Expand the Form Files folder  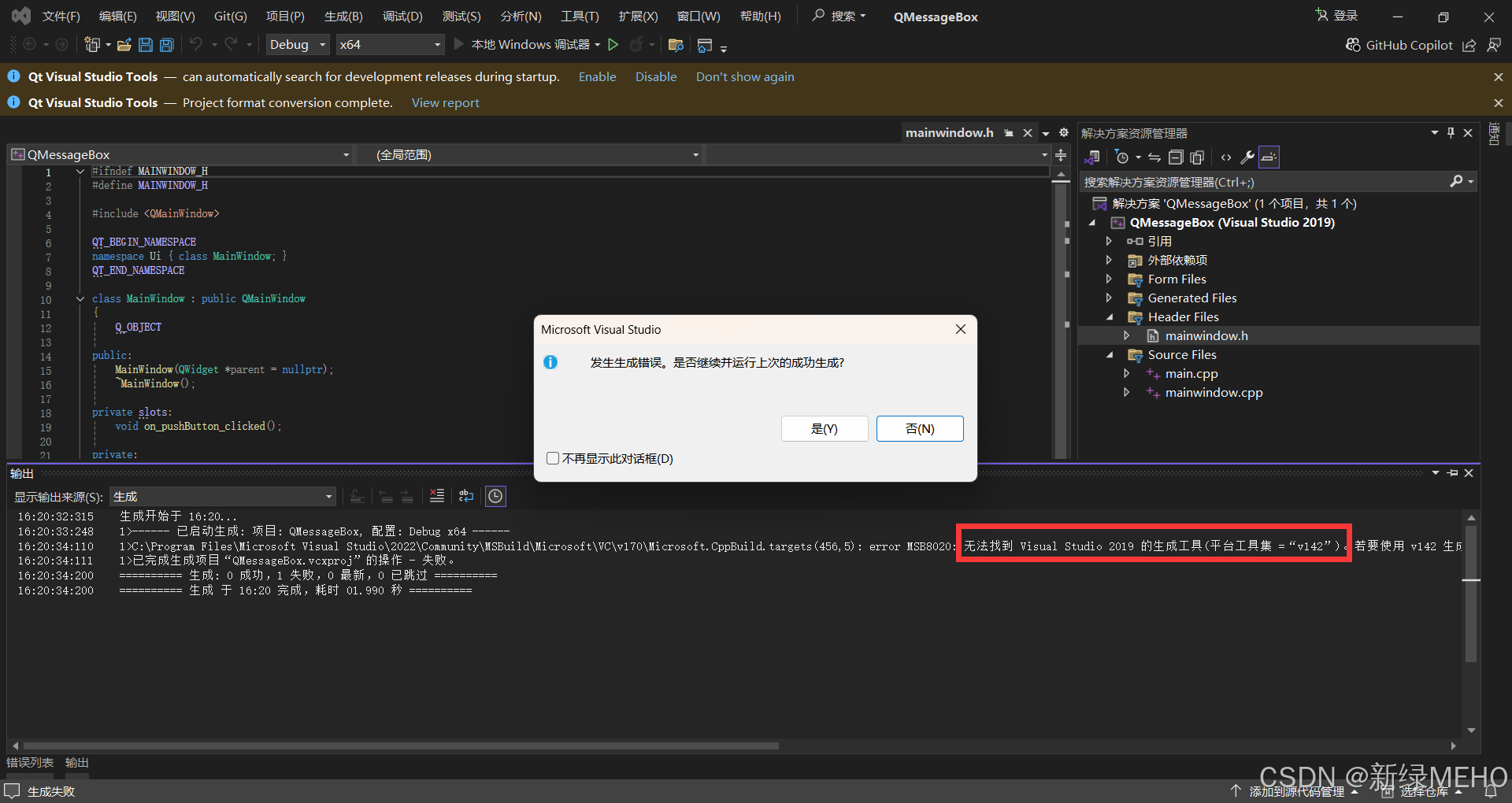1109,279
